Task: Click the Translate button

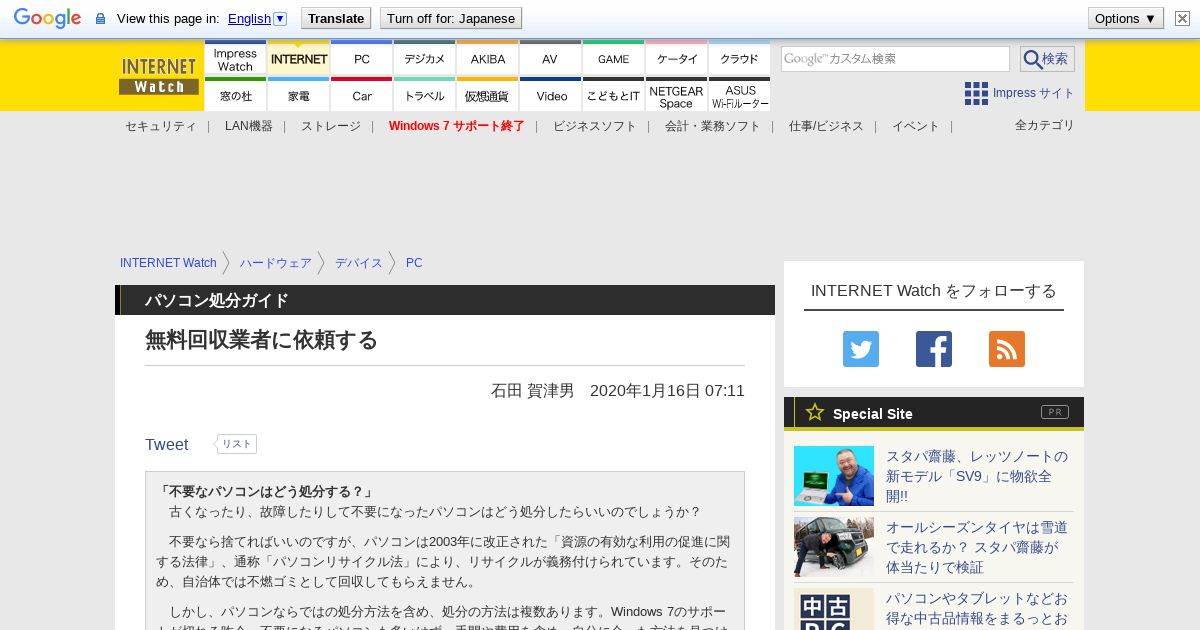Action: [336, 18]
